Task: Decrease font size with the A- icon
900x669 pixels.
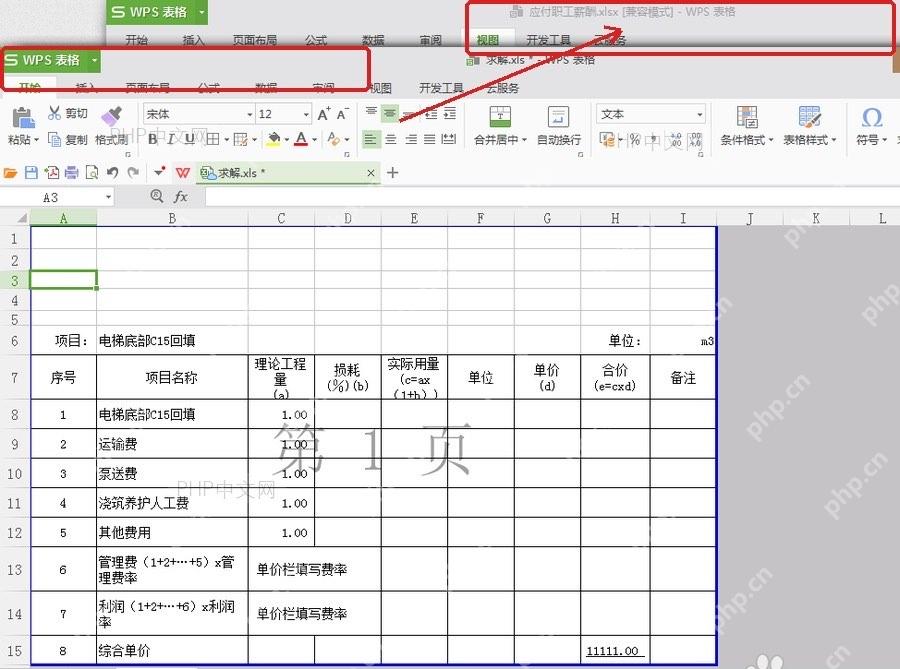Action: click(x=343, y=114)
